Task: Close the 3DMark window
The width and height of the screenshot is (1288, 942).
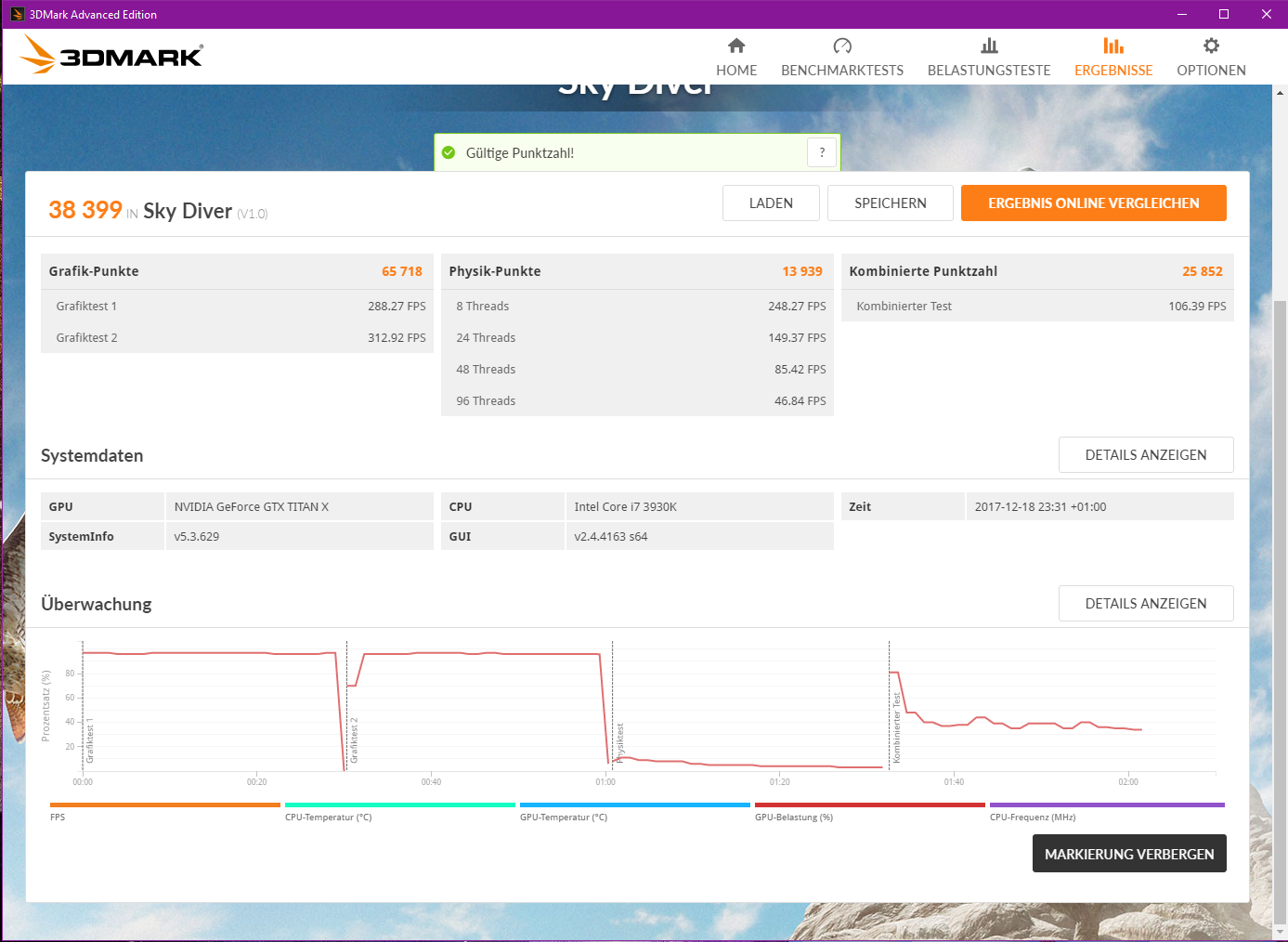Action: [x=1266, y=14]
